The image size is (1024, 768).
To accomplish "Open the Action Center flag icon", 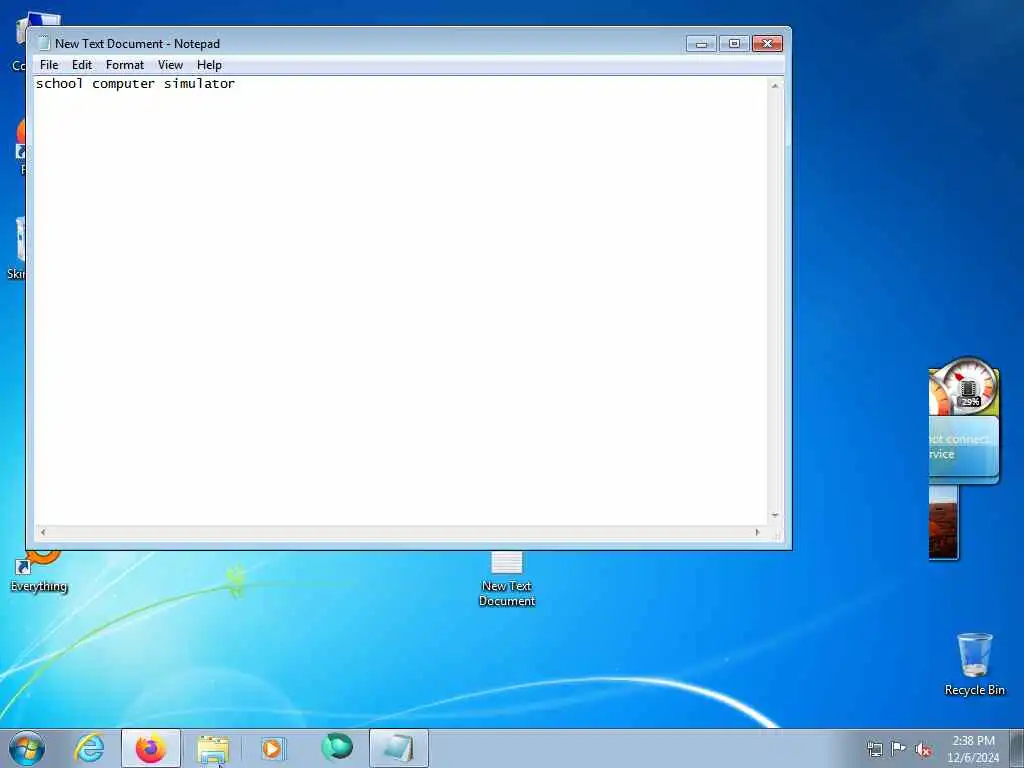I will pos(899,748).
